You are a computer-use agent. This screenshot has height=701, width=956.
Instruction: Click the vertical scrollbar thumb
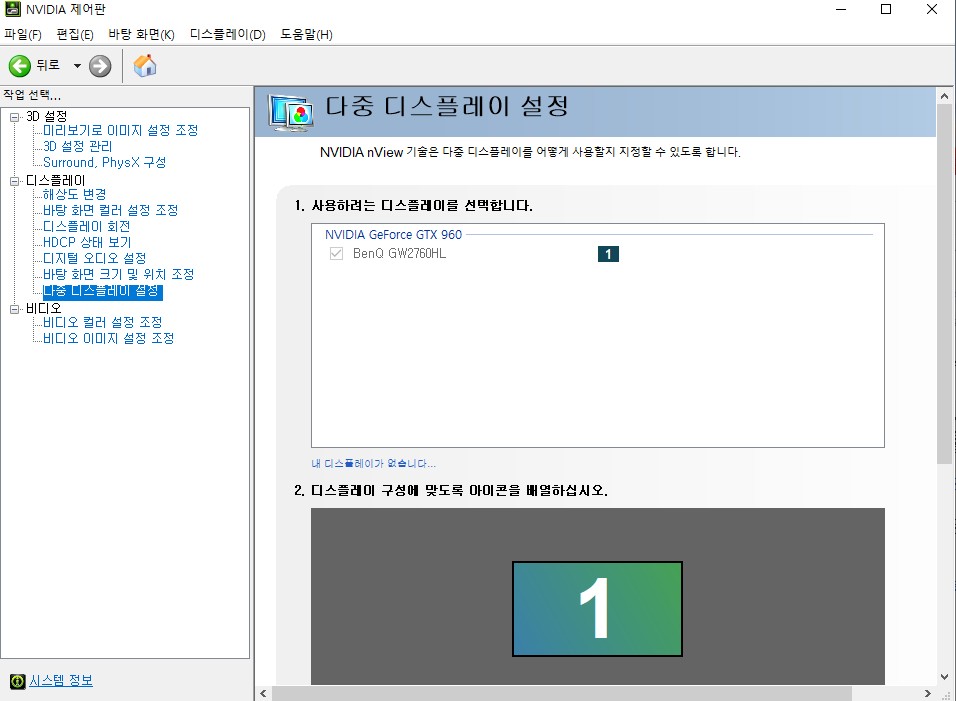pos(944,284)
